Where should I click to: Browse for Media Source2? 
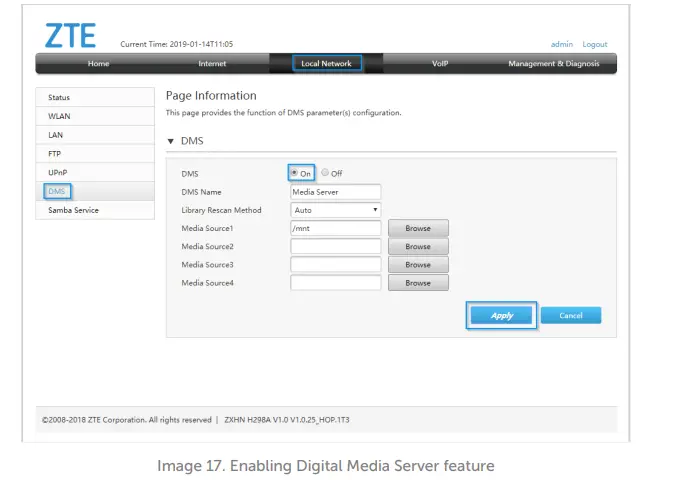click(x=418, y=247)
